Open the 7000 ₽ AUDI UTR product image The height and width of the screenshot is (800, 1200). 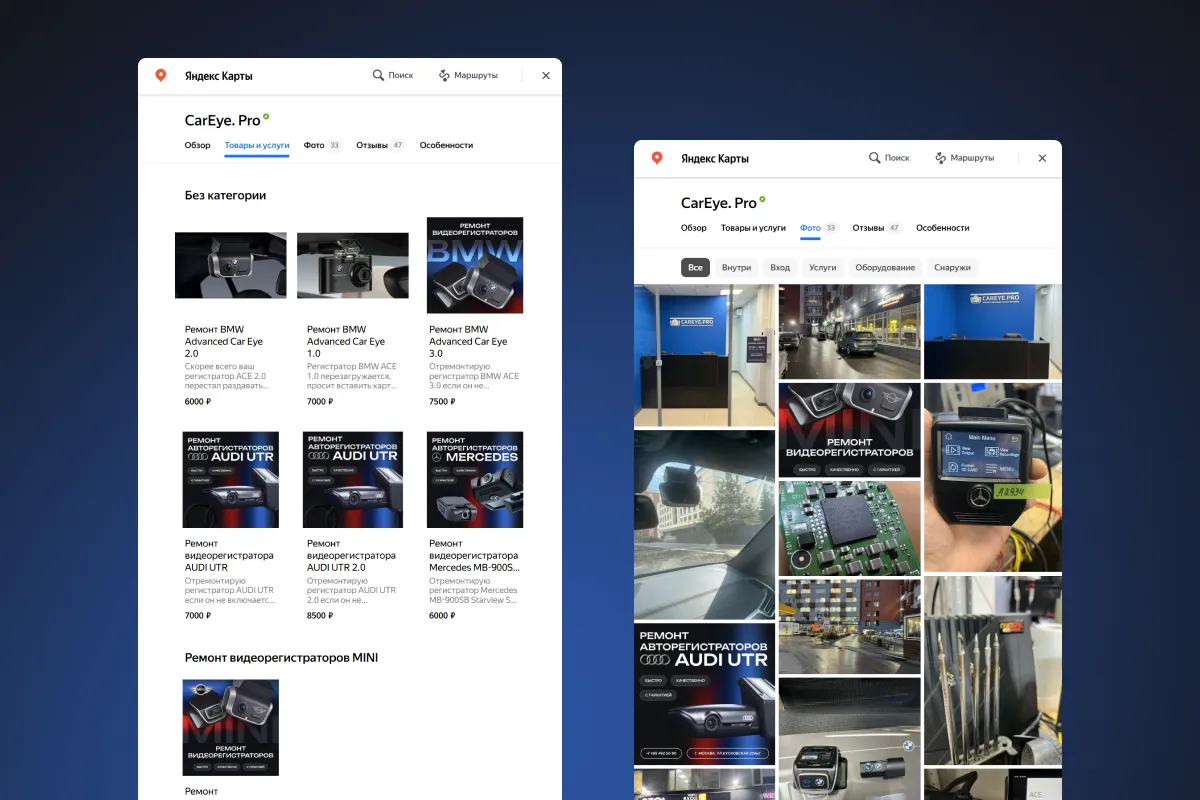[x=231, y=480]
